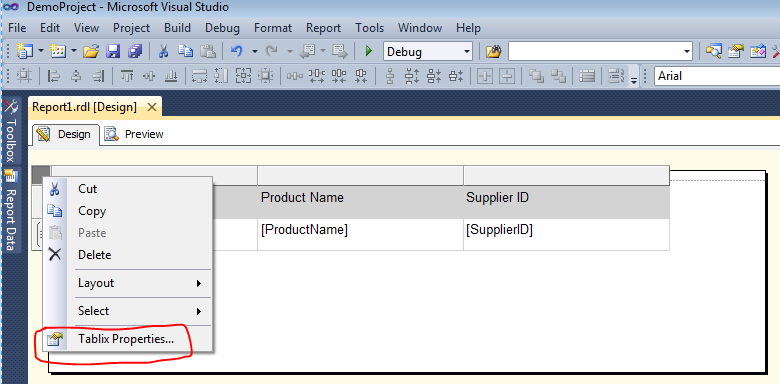Open the Format menu
The height and width of the screenshot is (384, 780).
273,28
